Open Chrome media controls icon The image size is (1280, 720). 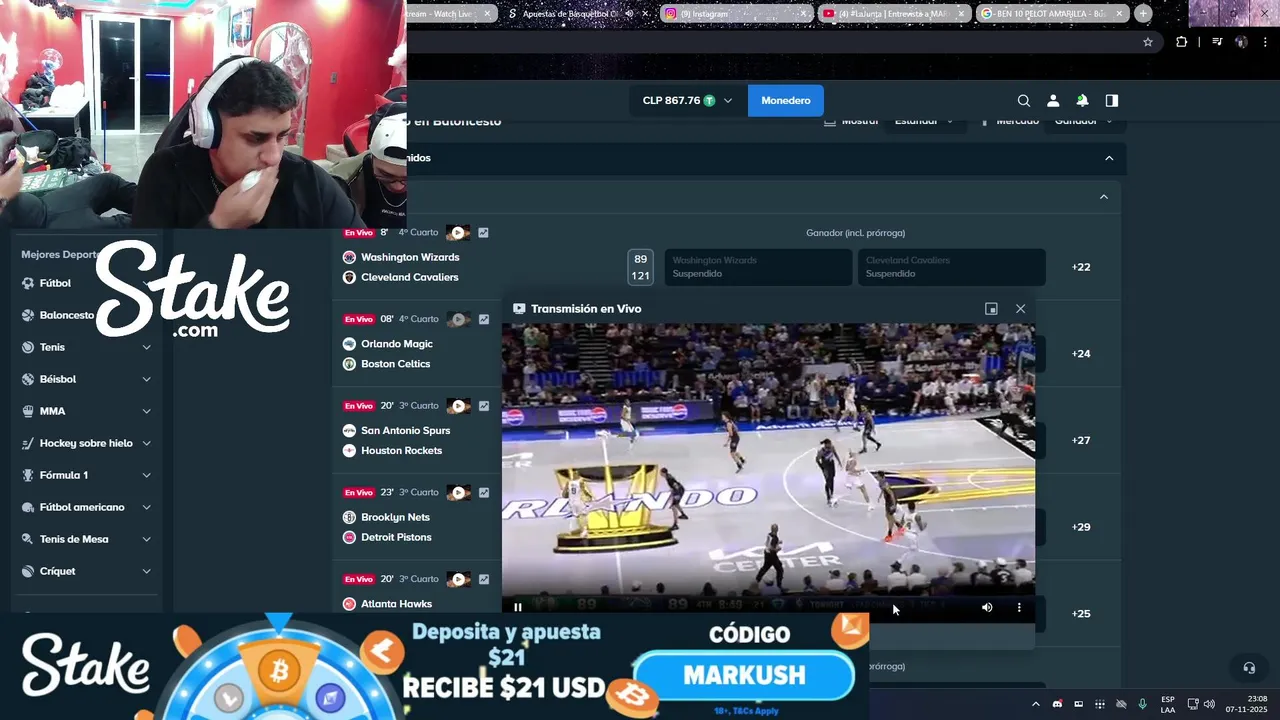tap(1217, 42)
